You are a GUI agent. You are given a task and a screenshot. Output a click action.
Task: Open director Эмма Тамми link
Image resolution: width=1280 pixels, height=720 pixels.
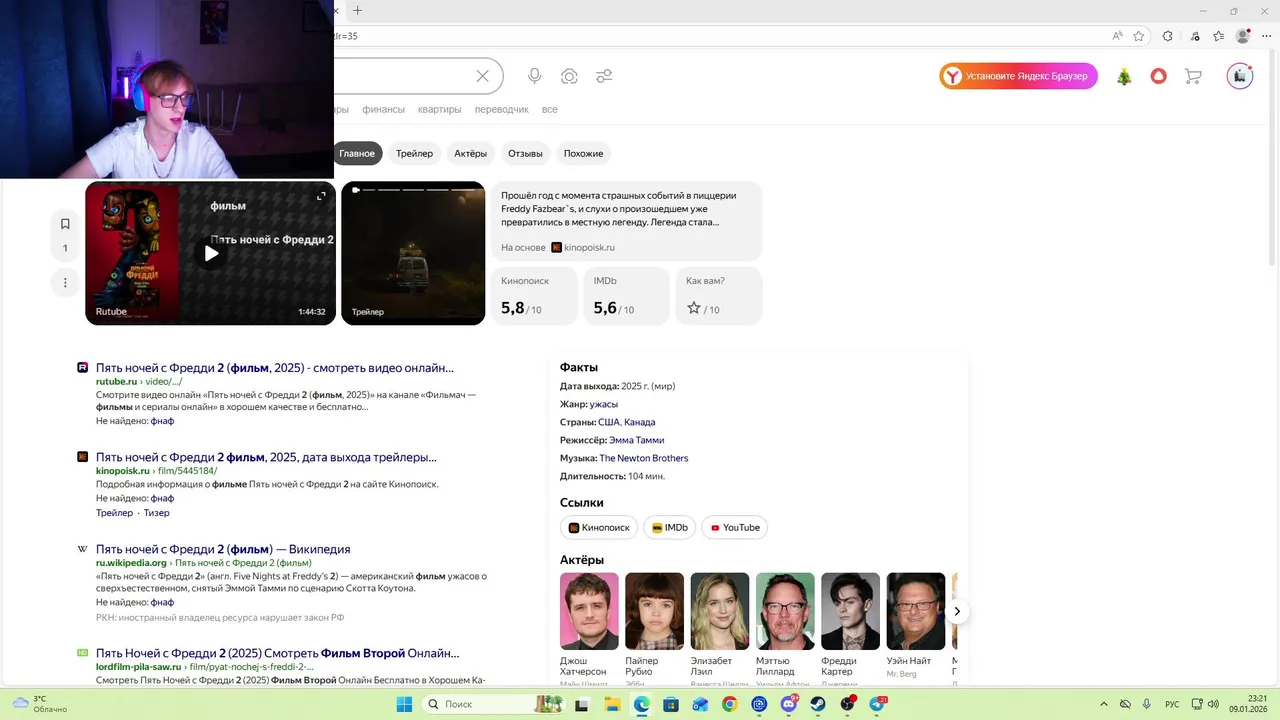pyautogui.click(x=637, y=440)
